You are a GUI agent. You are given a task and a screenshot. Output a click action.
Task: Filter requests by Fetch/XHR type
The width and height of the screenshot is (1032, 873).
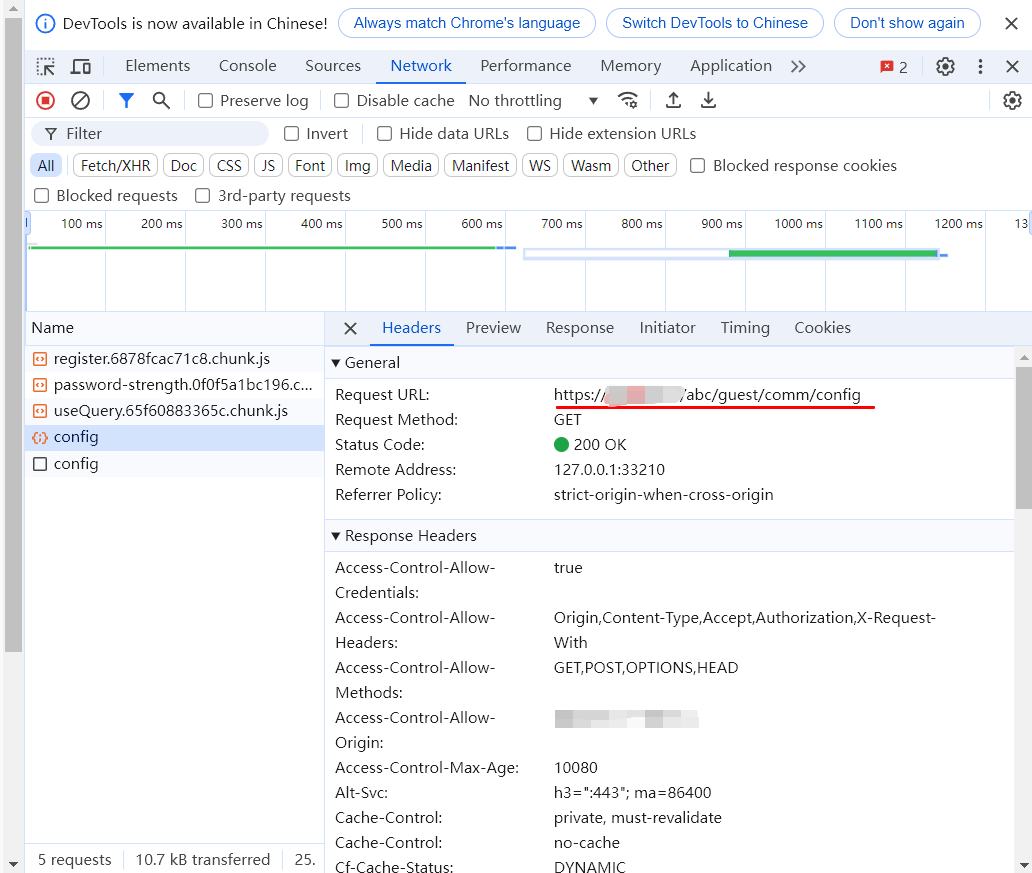115,166
